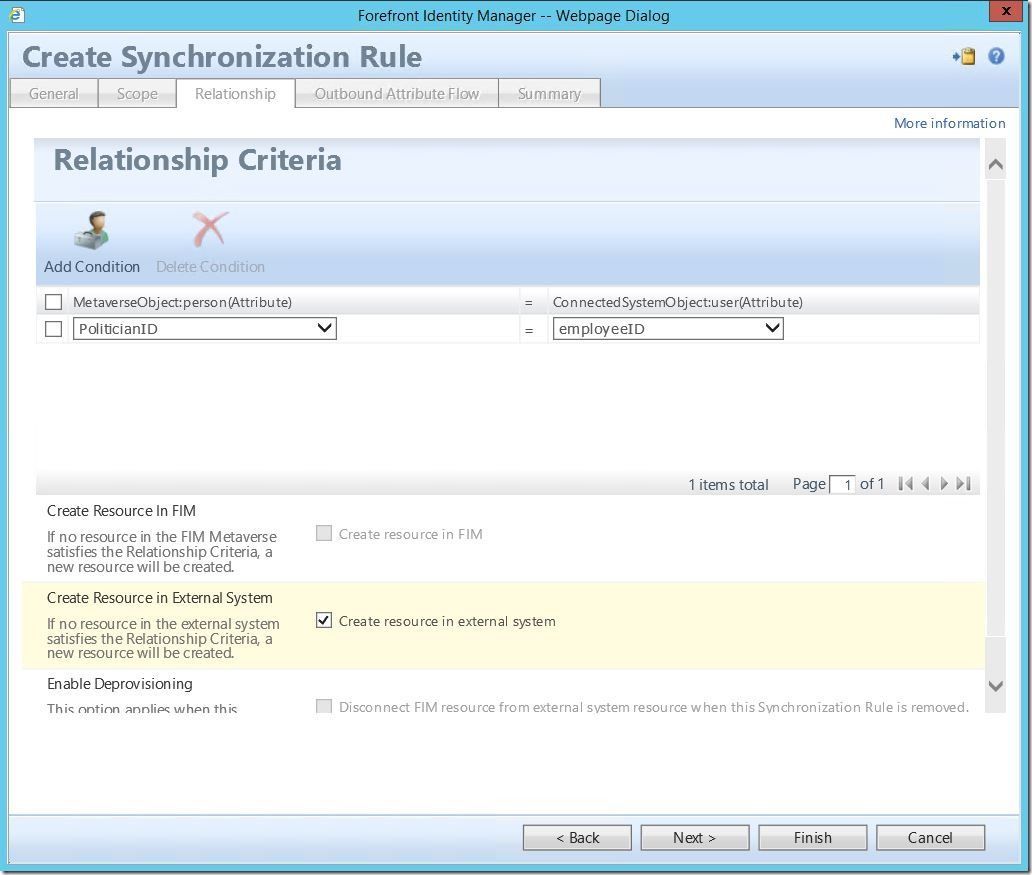This screenshot has width=1032, height=875.
Task: Open the Summary tab
Action: point(550,93)
